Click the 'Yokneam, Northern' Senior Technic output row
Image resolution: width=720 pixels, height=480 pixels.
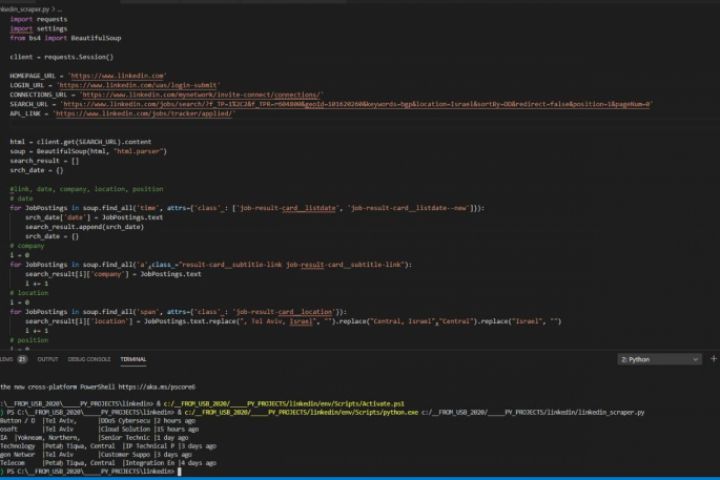coord(94,438)
